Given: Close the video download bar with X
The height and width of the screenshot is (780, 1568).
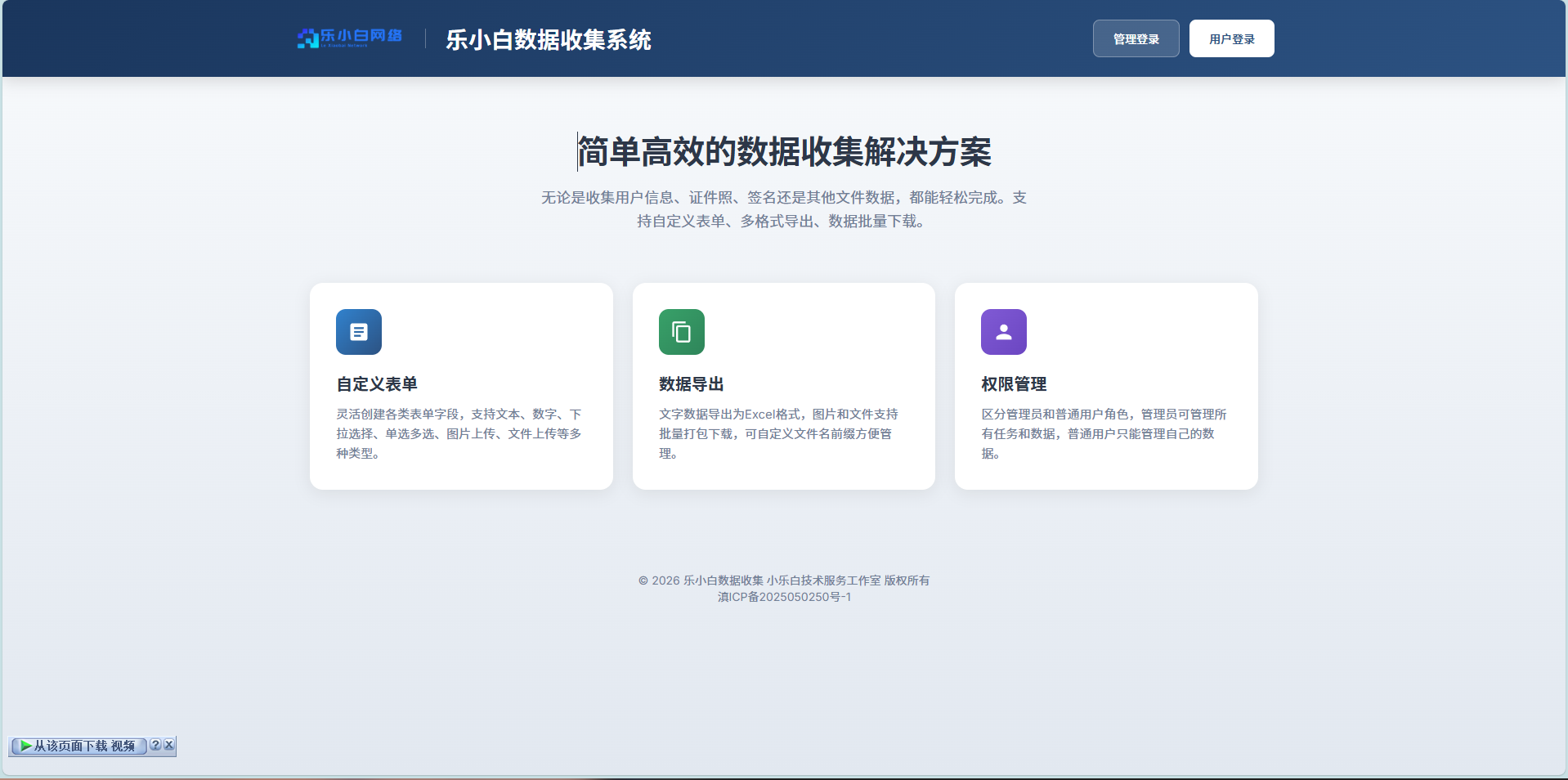Looking at the screenshot, I should 169,745.
